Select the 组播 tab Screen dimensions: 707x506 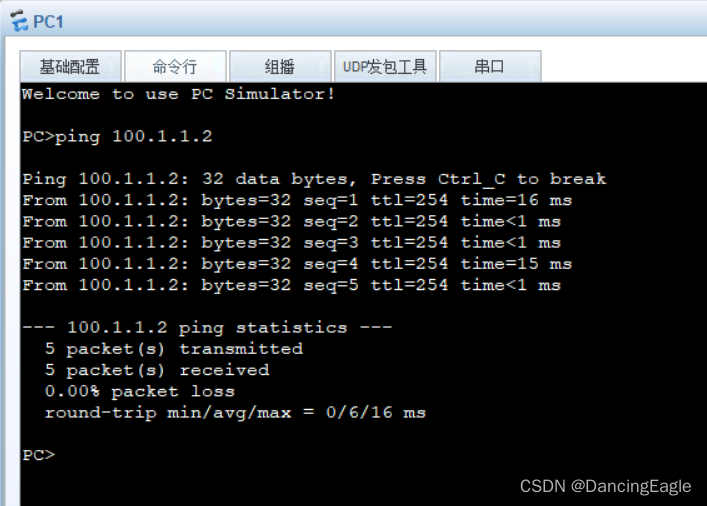[280, 67]
